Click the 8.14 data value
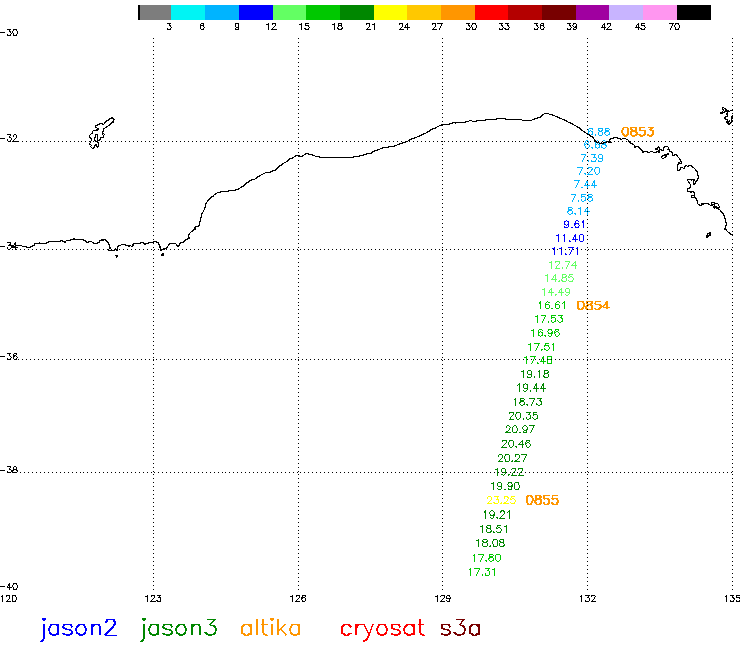This screenshot has width=740, height=650. 578,211
